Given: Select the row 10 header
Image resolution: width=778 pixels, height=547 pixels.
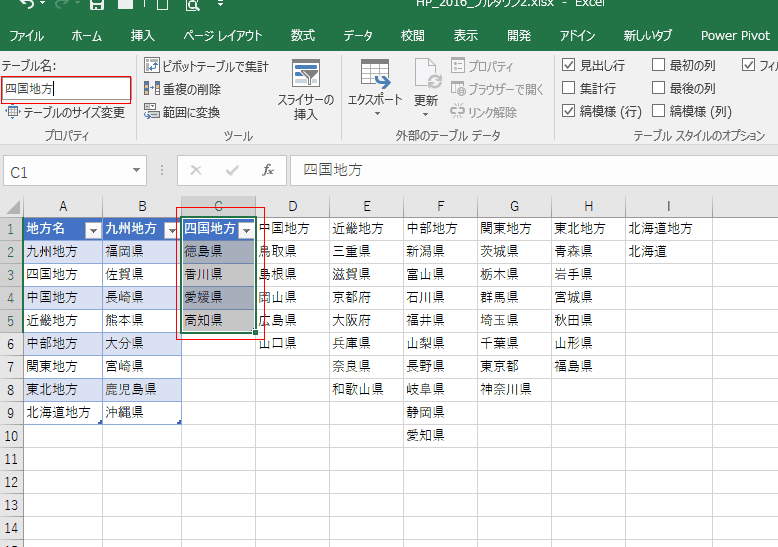Looking at the screenshot, I should point(11,436).
